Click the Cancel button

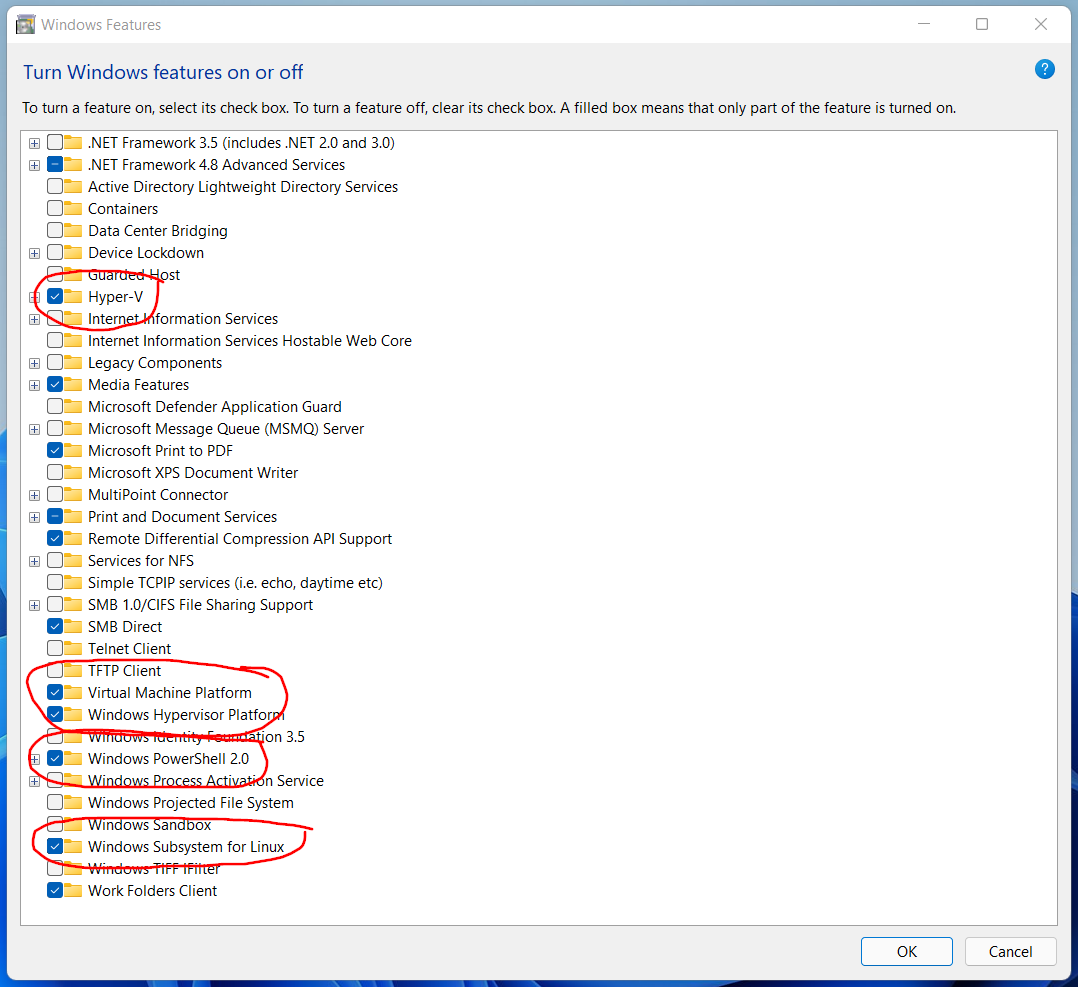coord(1010,951)
